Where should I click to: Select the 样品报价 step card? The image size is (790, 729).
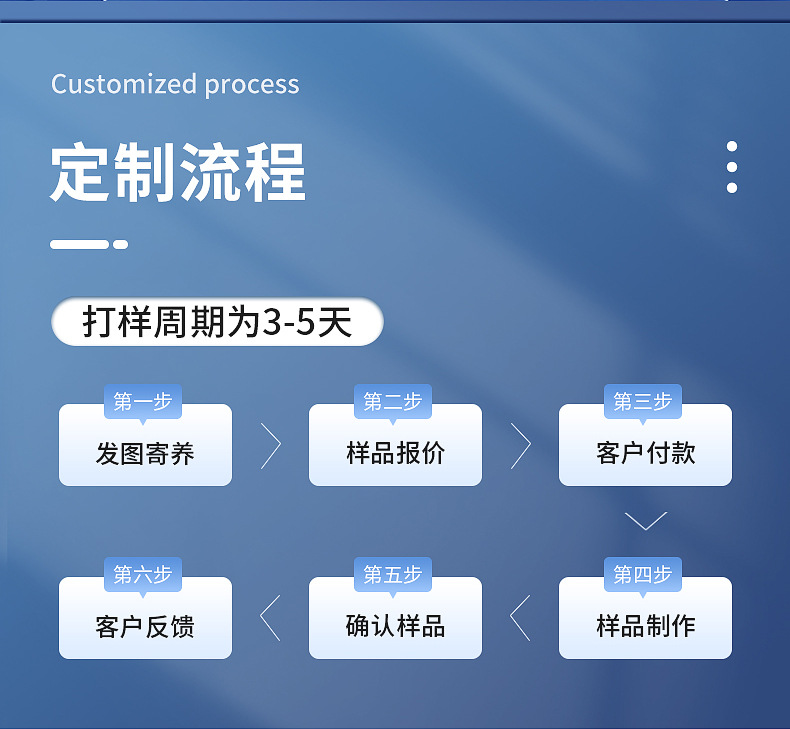(395, 445)
